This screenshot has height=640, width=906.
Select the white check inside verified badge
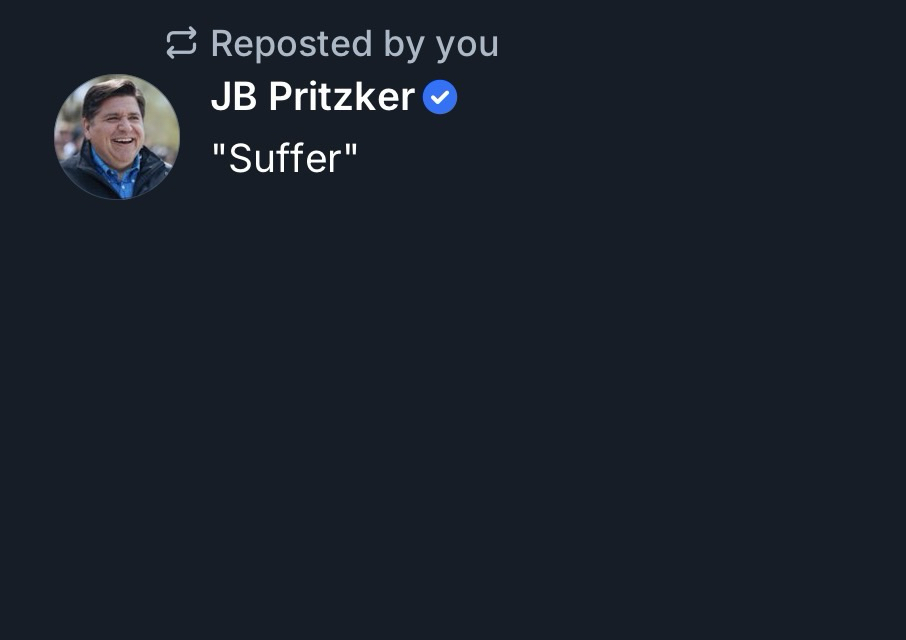coord(440,97)
